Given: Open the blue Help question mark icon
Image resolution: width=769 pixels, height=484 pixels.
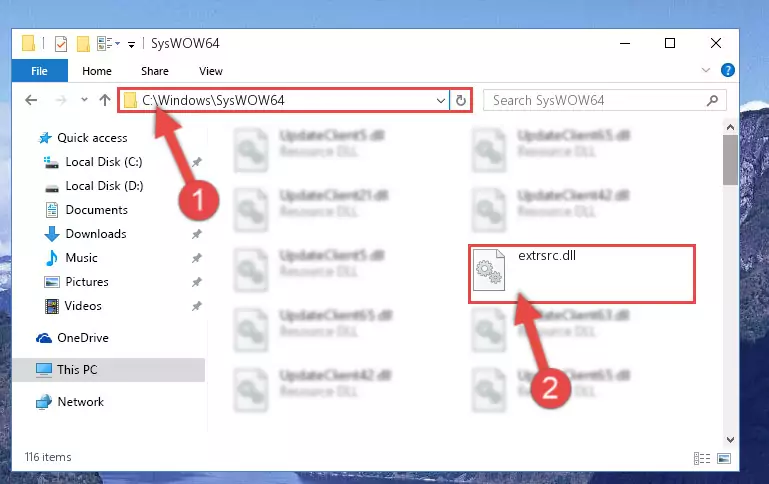Looking at the screenshot, I should 727,70.
